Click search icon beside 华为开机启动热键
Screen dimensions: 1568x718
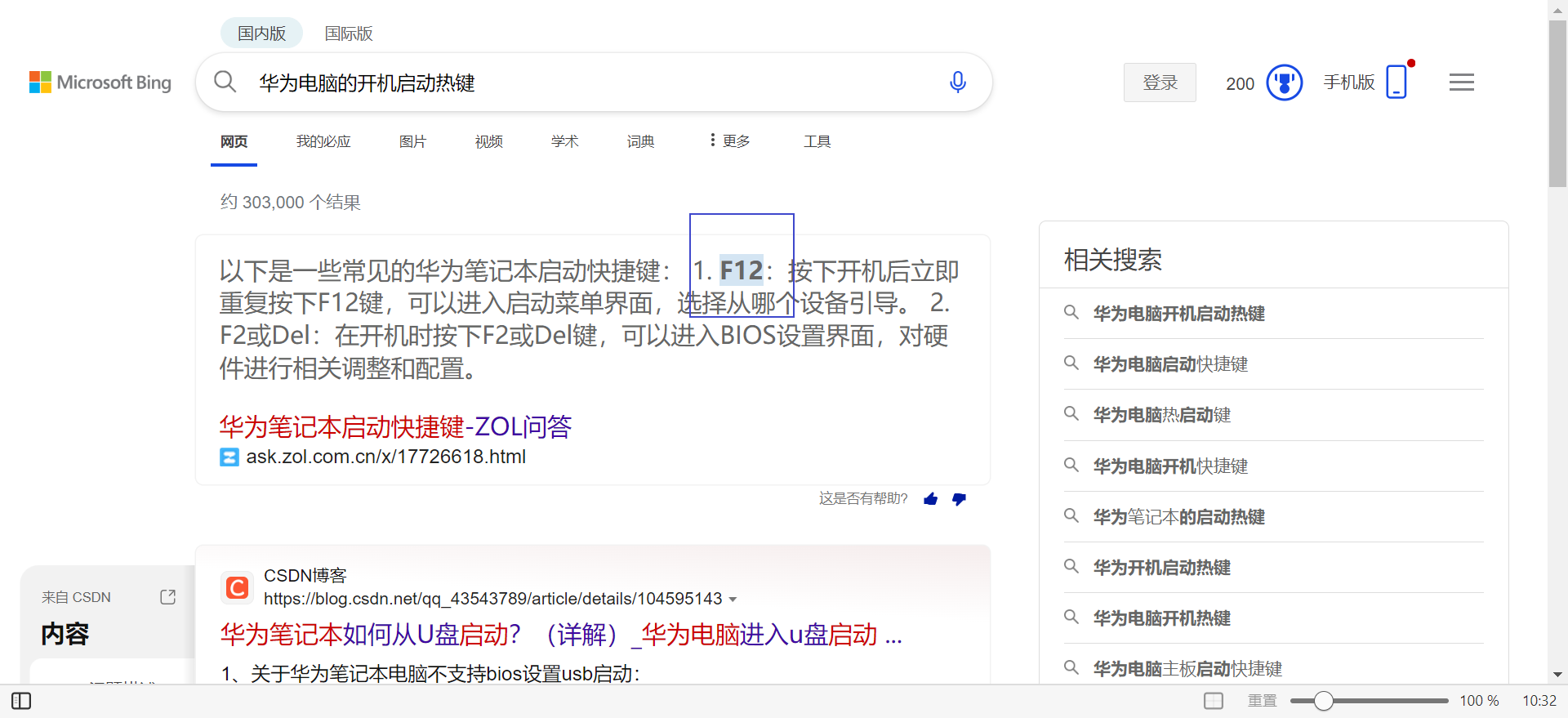coord(1071,566)
